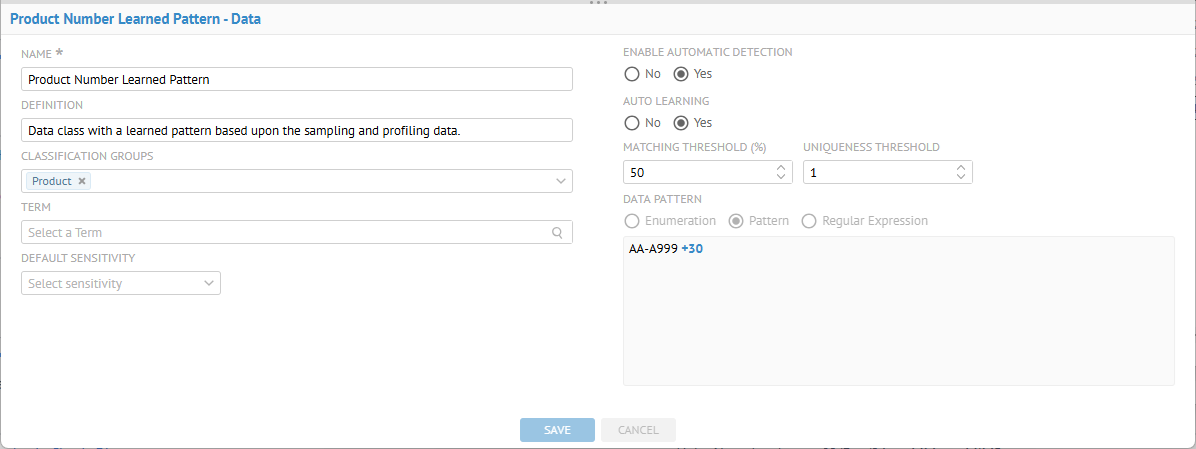The height and width of the screenshot is (449, 1196).
Task: Click the Uniqueness Threshold stepper arrows
Action: 960,173
